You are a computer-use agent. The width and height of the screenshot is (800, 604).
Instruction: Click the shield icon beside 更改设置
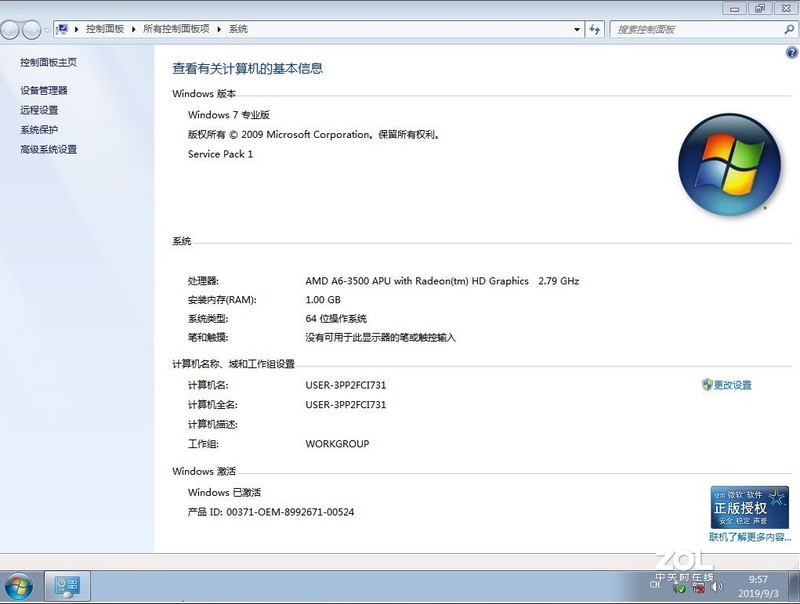[x=709, y=384]
